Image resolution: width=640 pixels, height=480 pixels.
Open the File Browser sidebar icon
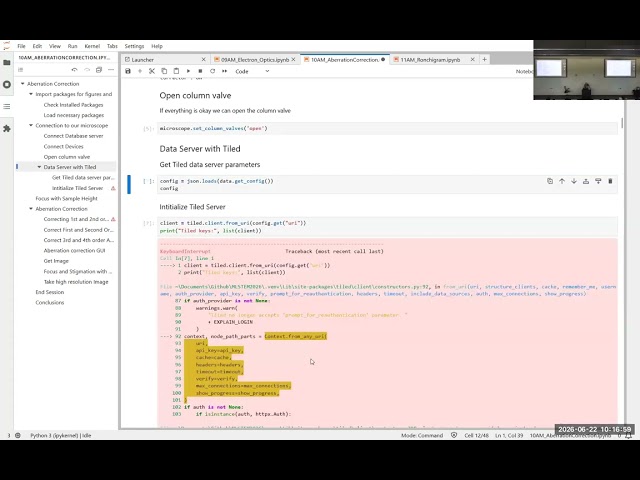coord(7,62)
